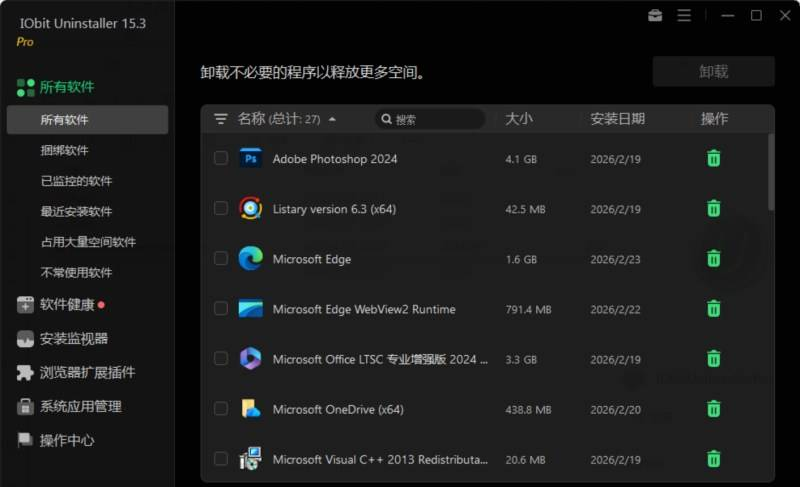This screenshot has width=800, height=487.
Task: Check the Adobe Photoshop 2024 checkbox
Action: (x=221, y=158)
